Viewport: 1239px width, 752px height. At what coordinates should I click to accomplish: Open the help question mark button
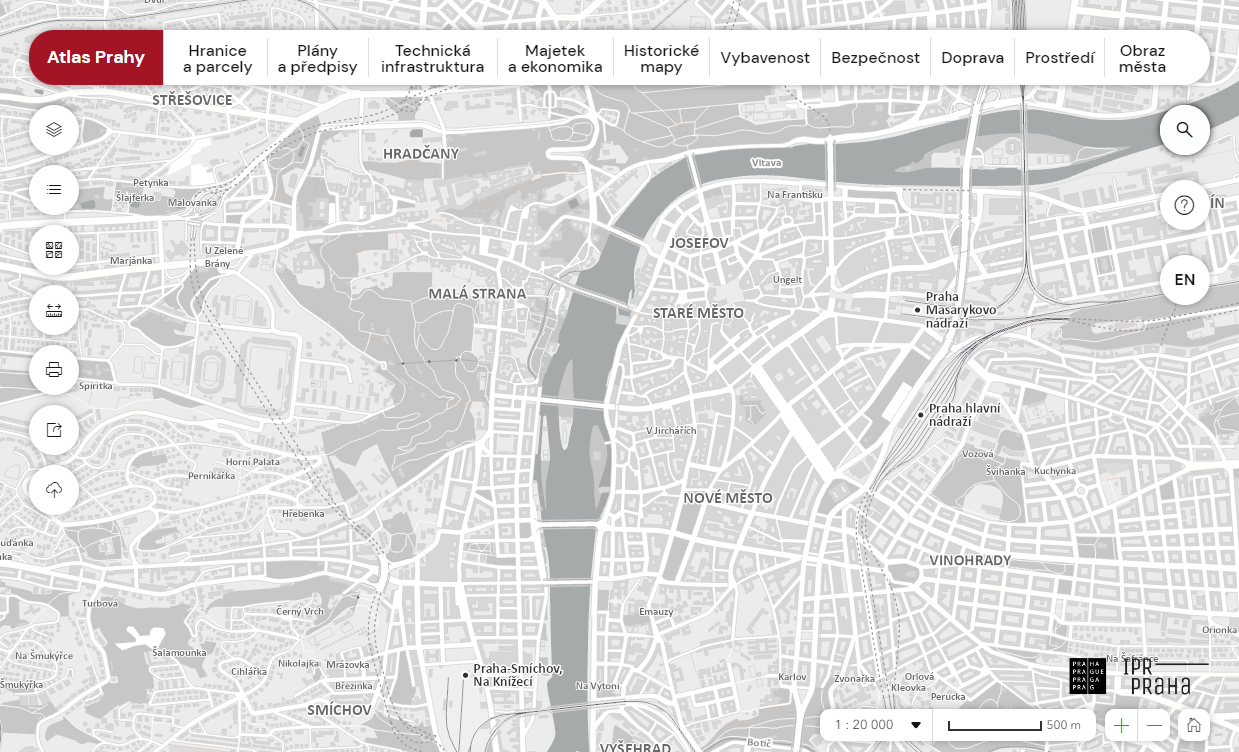pyautogui.click(x=1185, y=205)
